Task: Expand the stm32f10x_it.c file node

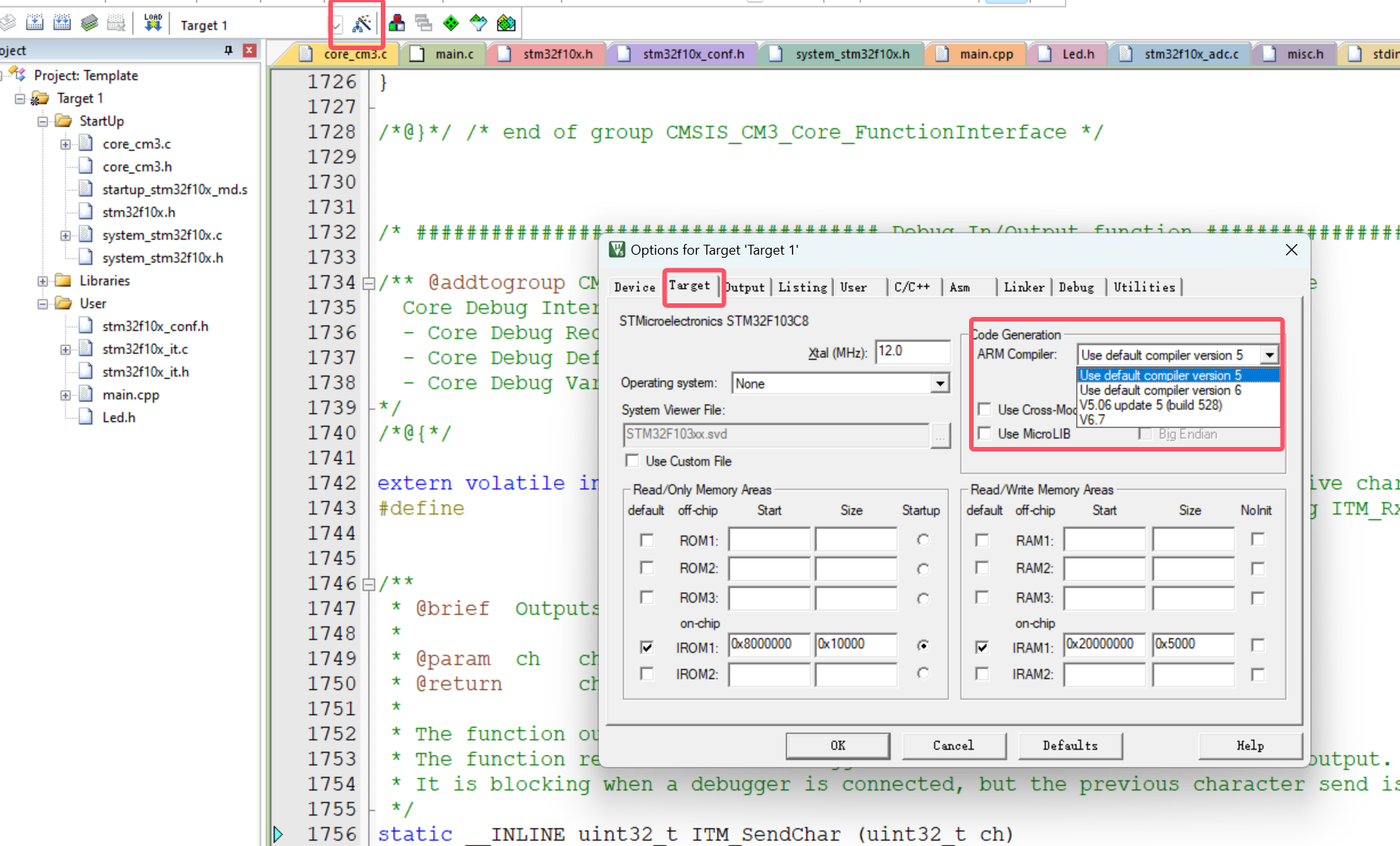Action: [x=65, y=350]
